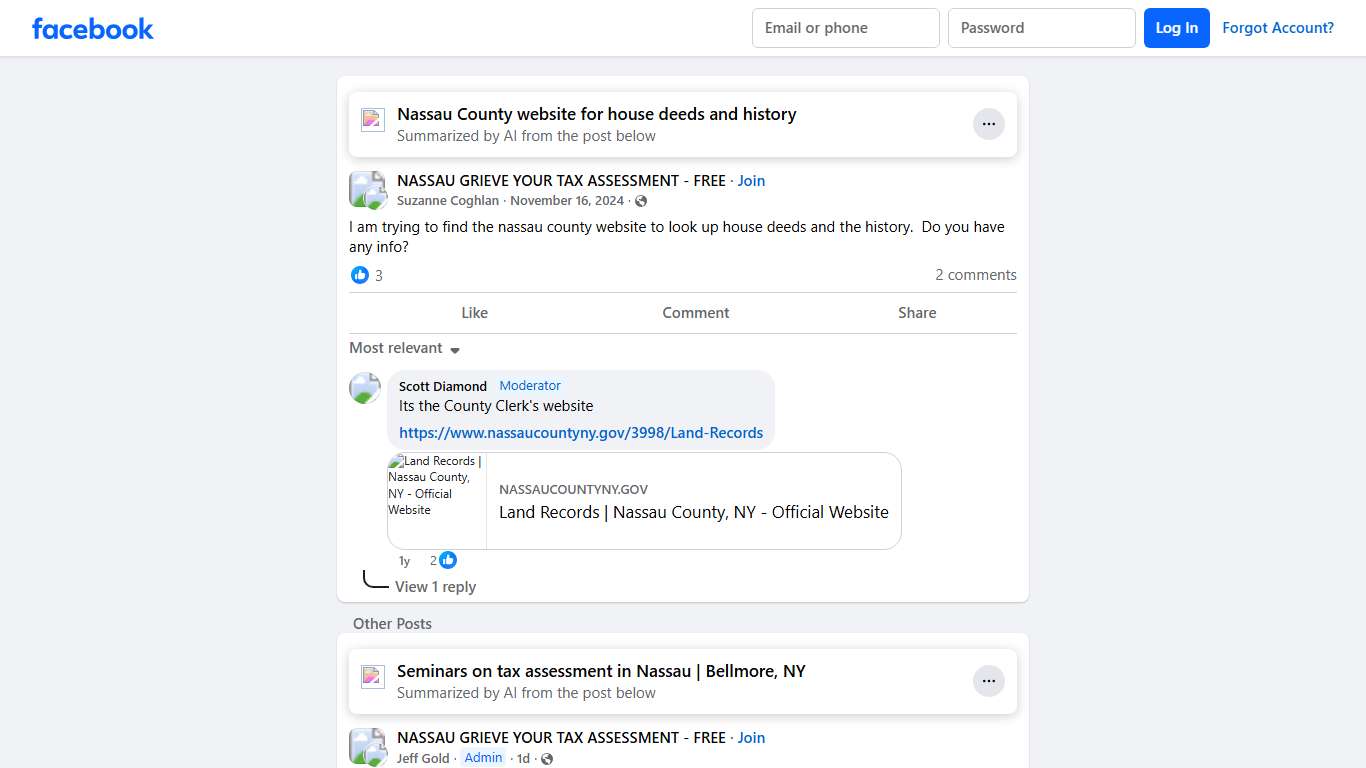This screenshot has height=768, width=1366.
Task: Click the Email or phone input field
Action: [845, 28]
